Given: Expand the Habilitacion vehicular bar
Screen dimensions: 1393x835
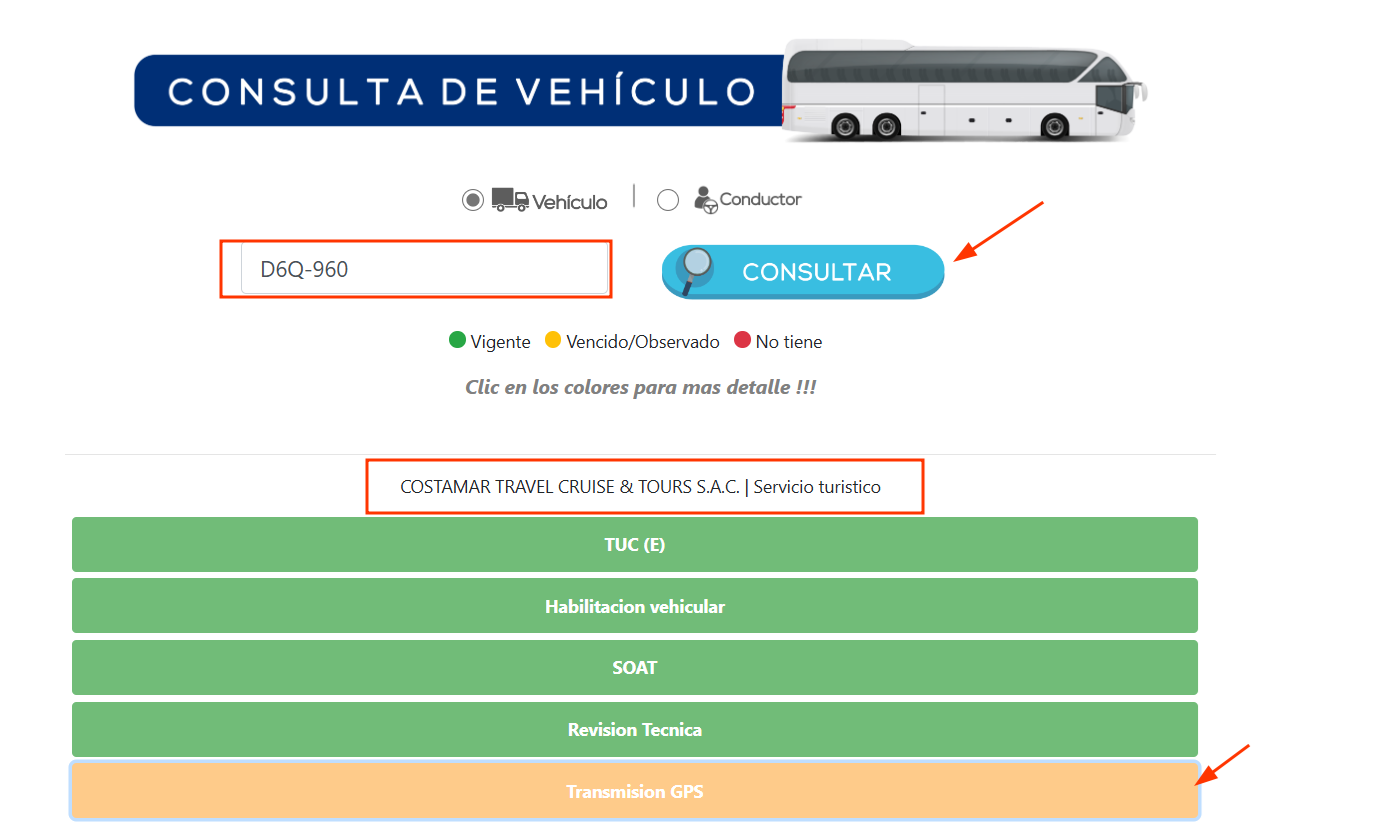Looking at the screenshot, I should coord(634,607).
